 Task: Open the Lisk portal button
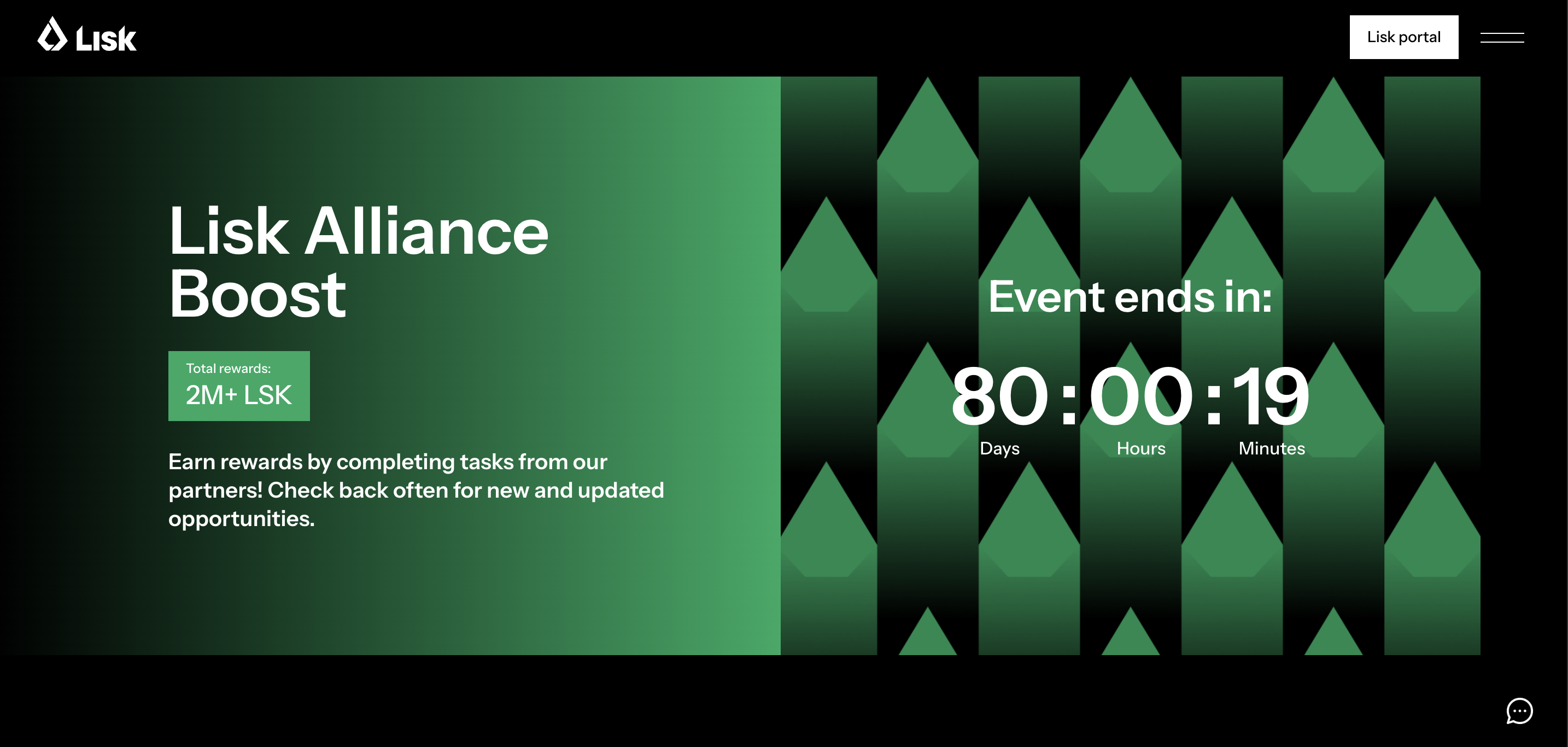(x=1403, y=37)
